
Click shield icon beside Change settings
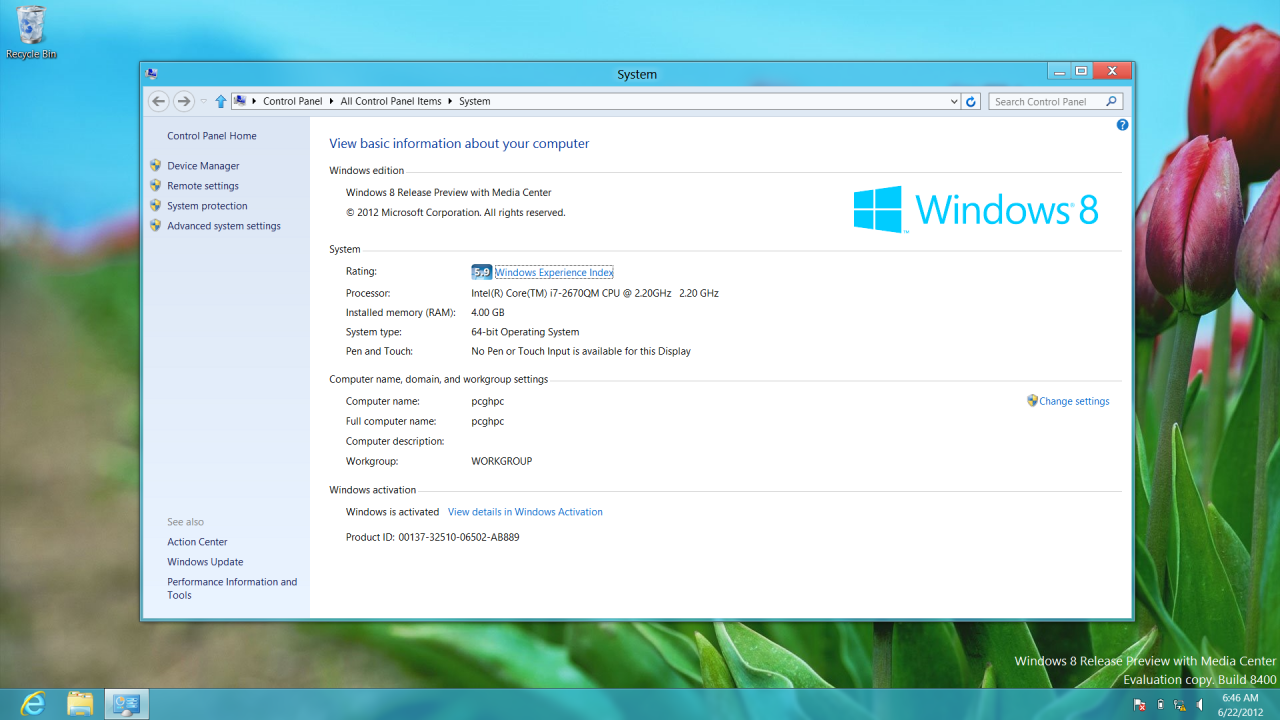tap(1032, 400)
